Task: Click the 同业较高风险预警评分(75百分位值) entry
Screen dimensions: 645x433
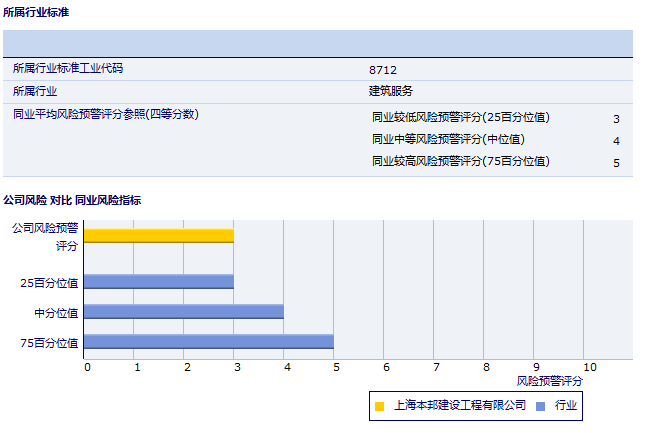Action: tap(460, 161)
